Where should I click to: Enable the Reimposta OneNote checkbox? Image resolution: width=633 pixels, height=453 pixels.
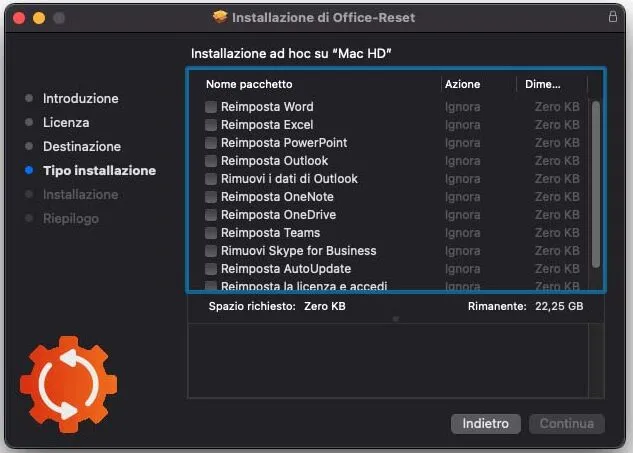tap(211, 197)
